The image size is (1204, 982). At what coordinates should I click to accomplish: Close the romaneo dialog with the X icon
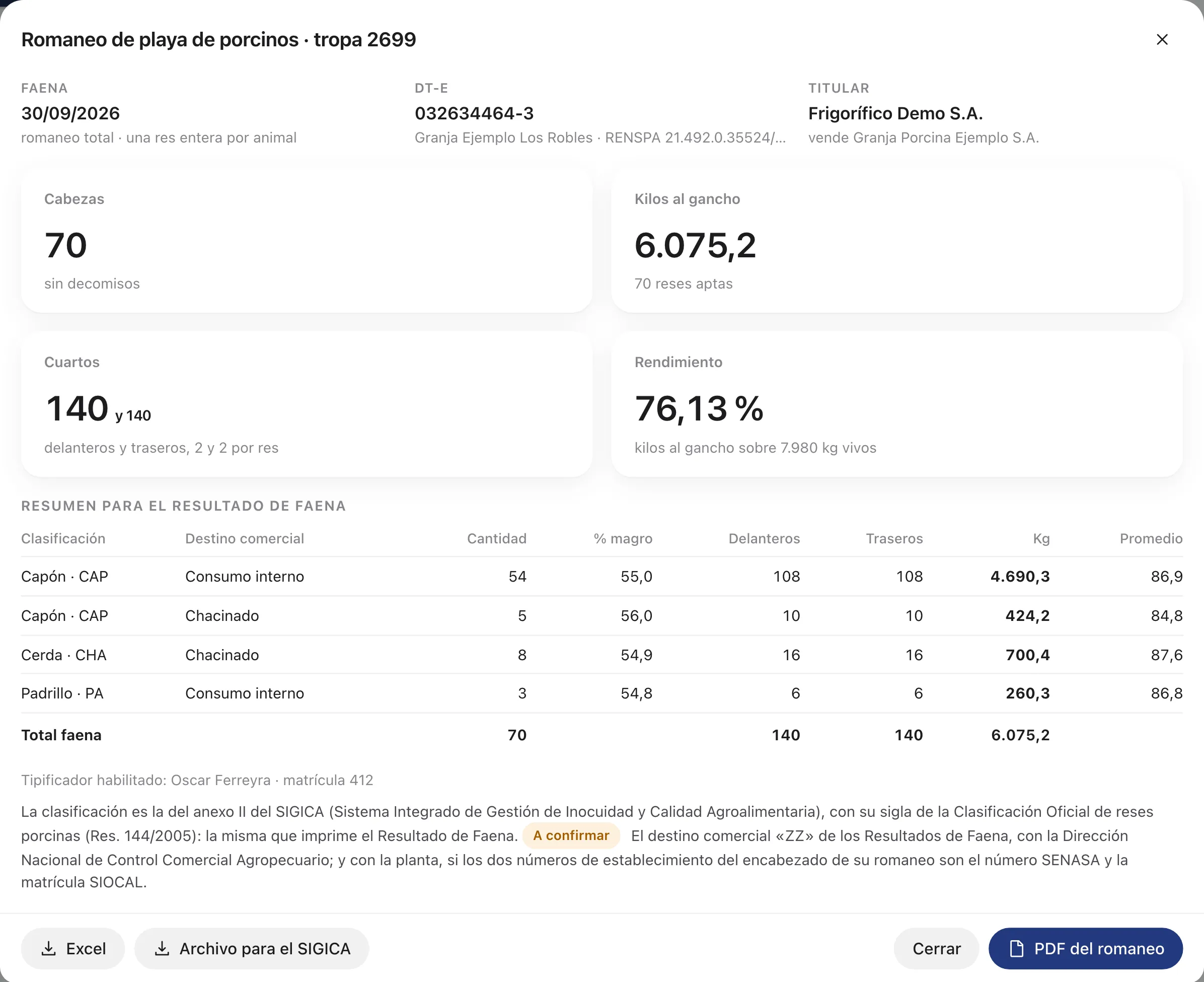(1162, 40)
